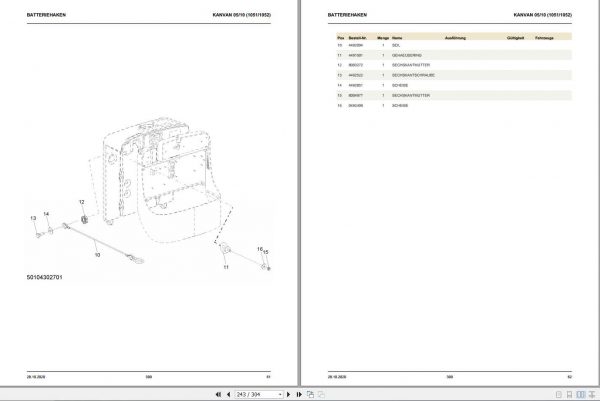Click the Menge column header

tap(383, 38)
